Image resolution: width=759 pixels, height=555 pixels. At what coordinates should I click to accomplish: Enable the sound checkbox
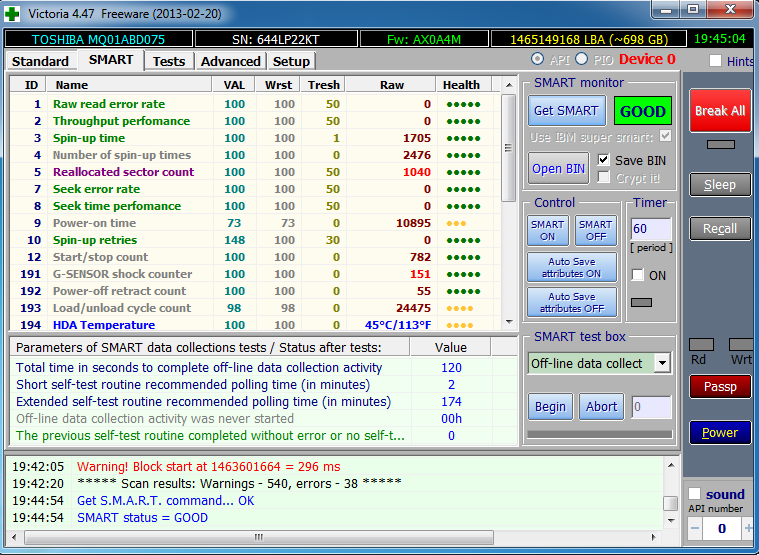[695, 494]
